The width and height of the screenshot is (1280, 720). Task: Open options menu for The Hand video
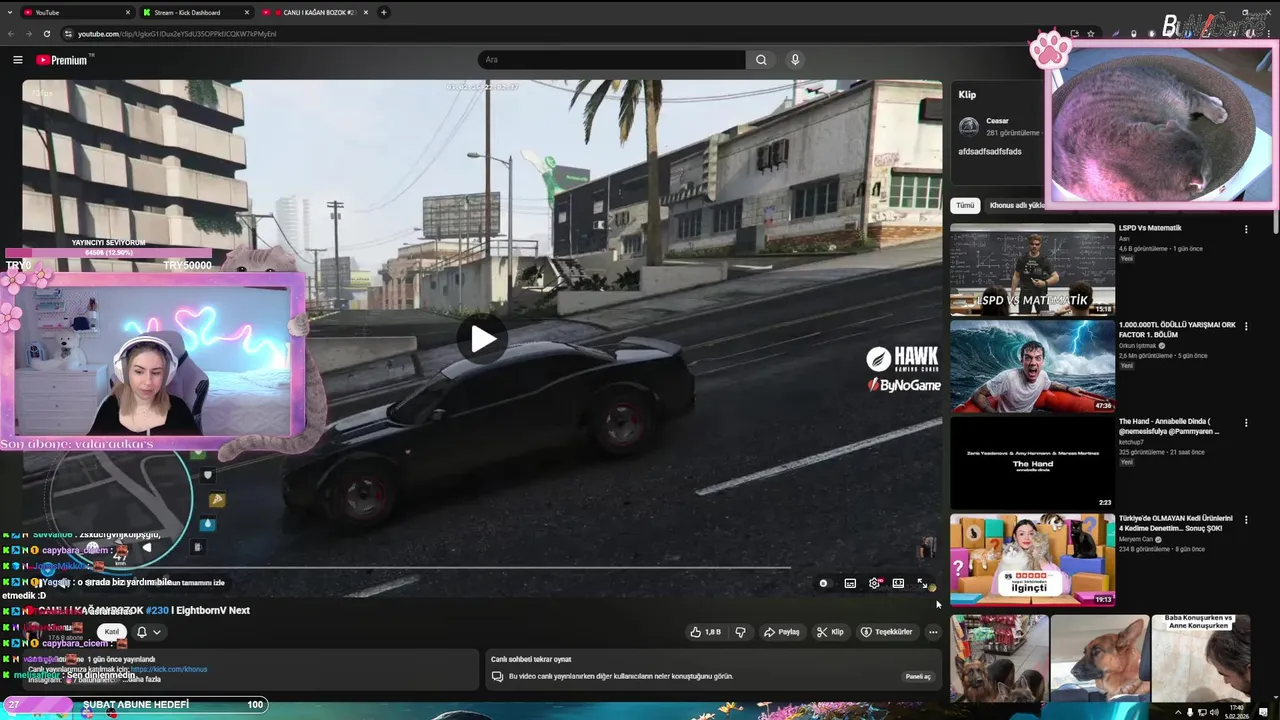(1246, 423)
